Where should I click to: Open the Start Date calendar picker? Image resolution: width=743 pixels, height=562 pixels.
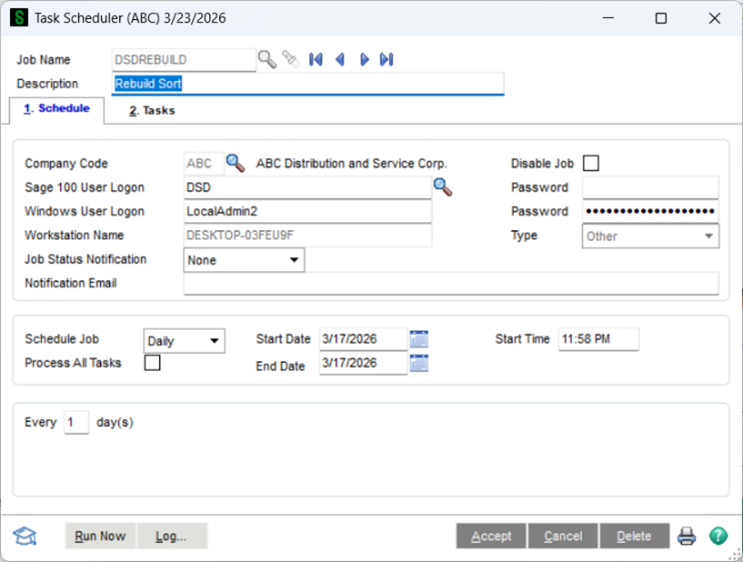click(x=419, y=339)
